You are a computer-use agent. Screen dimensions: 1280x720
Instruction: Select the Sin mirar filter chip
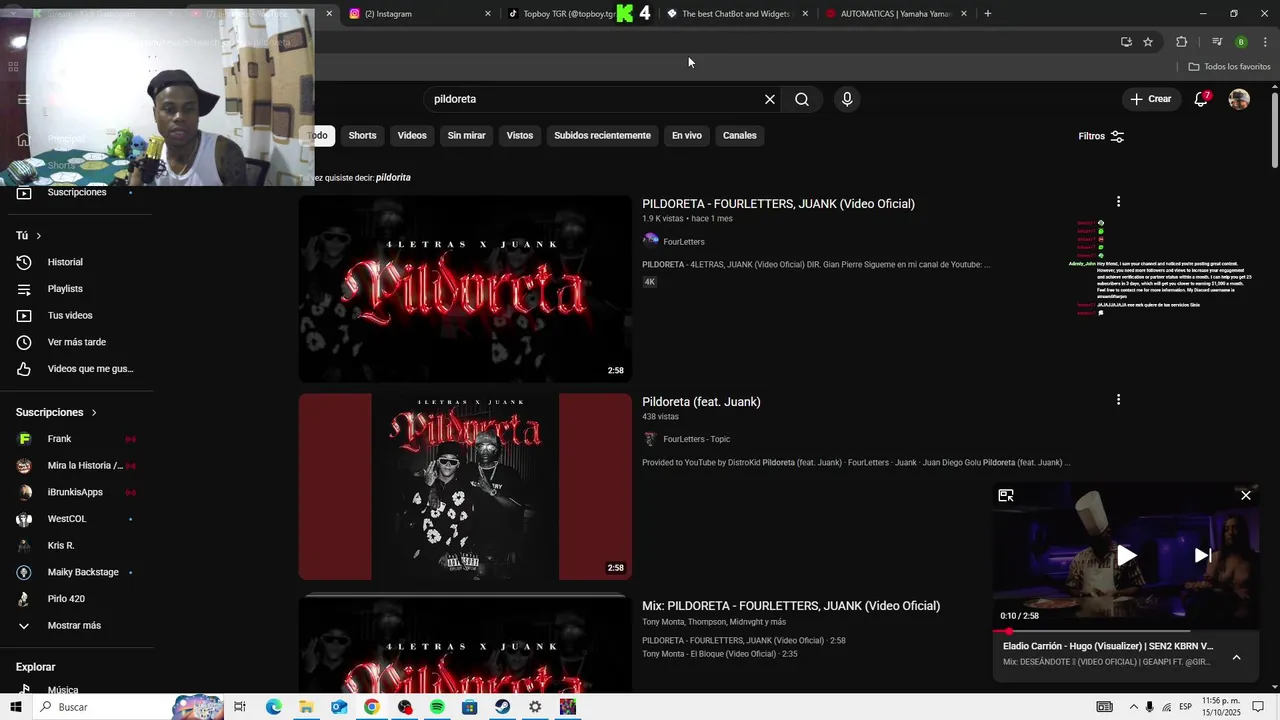(466, 136)
